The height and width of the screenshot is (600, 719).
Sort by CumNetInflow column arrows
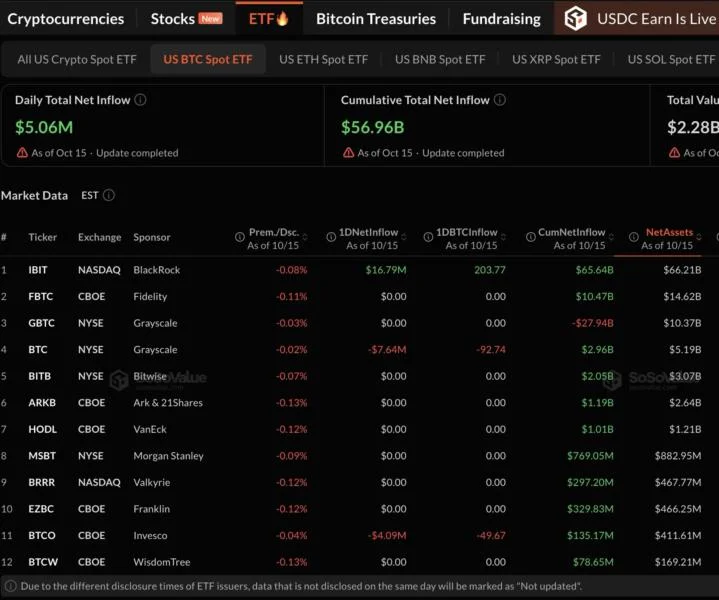click(611, 237)
